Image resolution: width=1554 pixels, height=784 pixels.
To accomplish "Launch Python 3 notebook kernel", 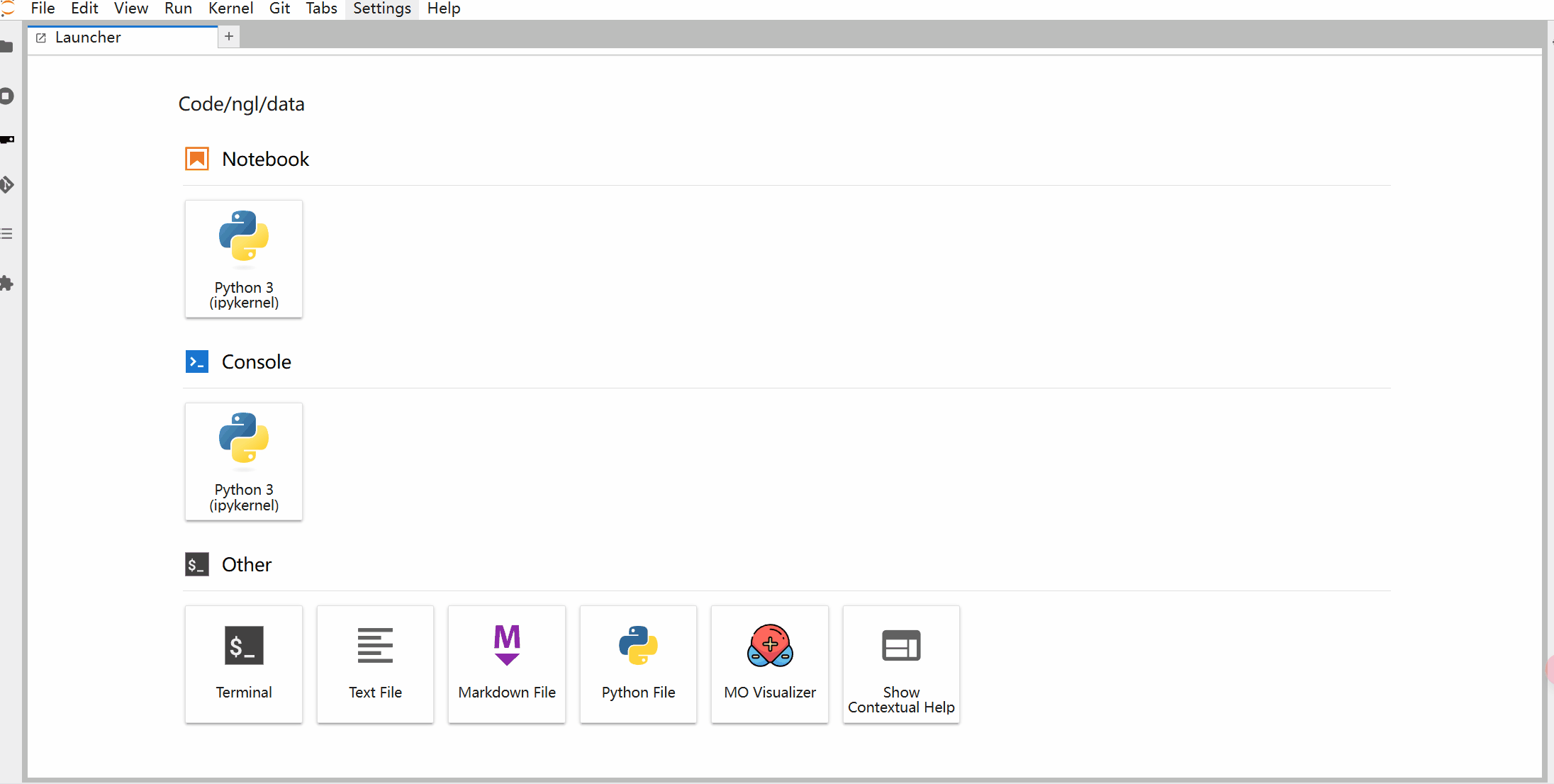I will tap(243, 259).
